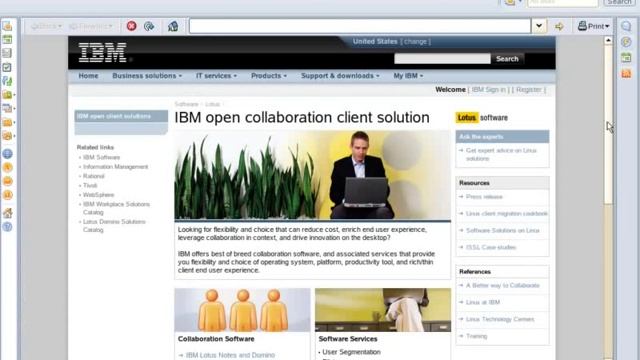Screen dimensions: 640x360
Task: Expand the Support & downloads menu
Action: click(340, 76)
